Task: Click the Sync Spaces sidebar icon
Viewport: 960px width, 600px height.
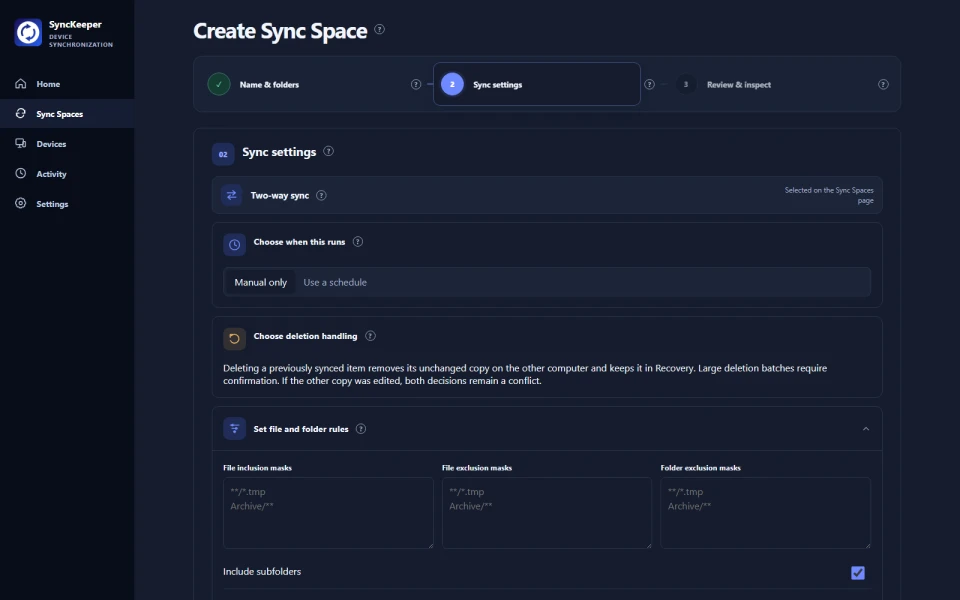Action: [x=21, y=113]
